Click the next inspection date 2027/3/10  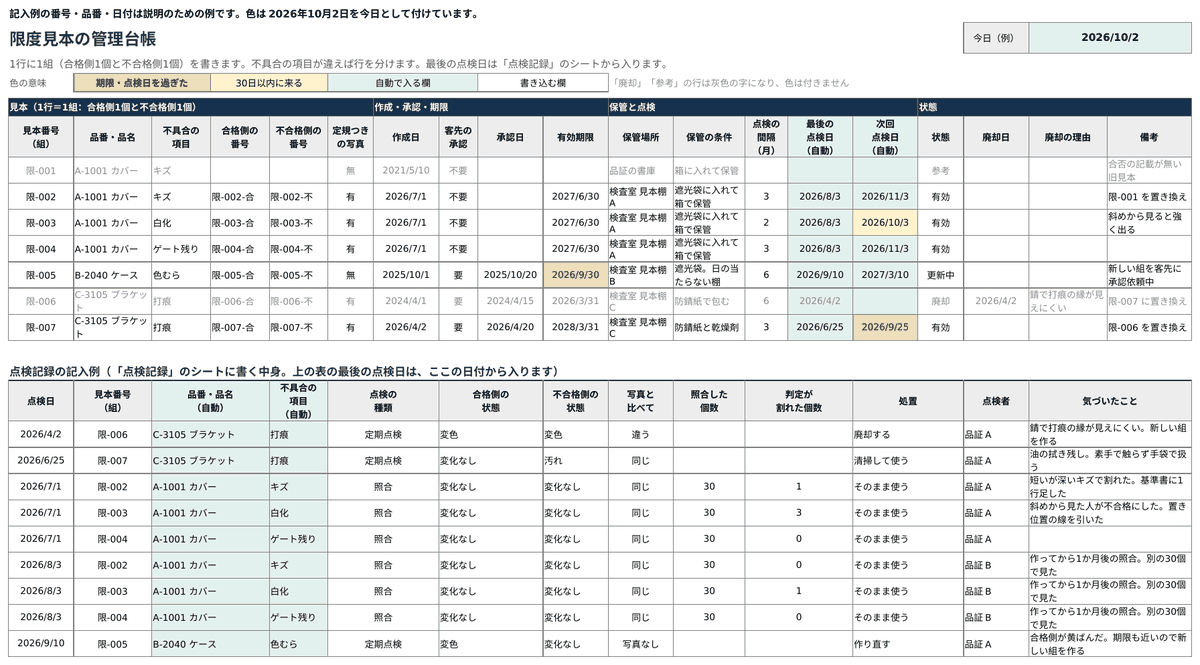point(885,275)
